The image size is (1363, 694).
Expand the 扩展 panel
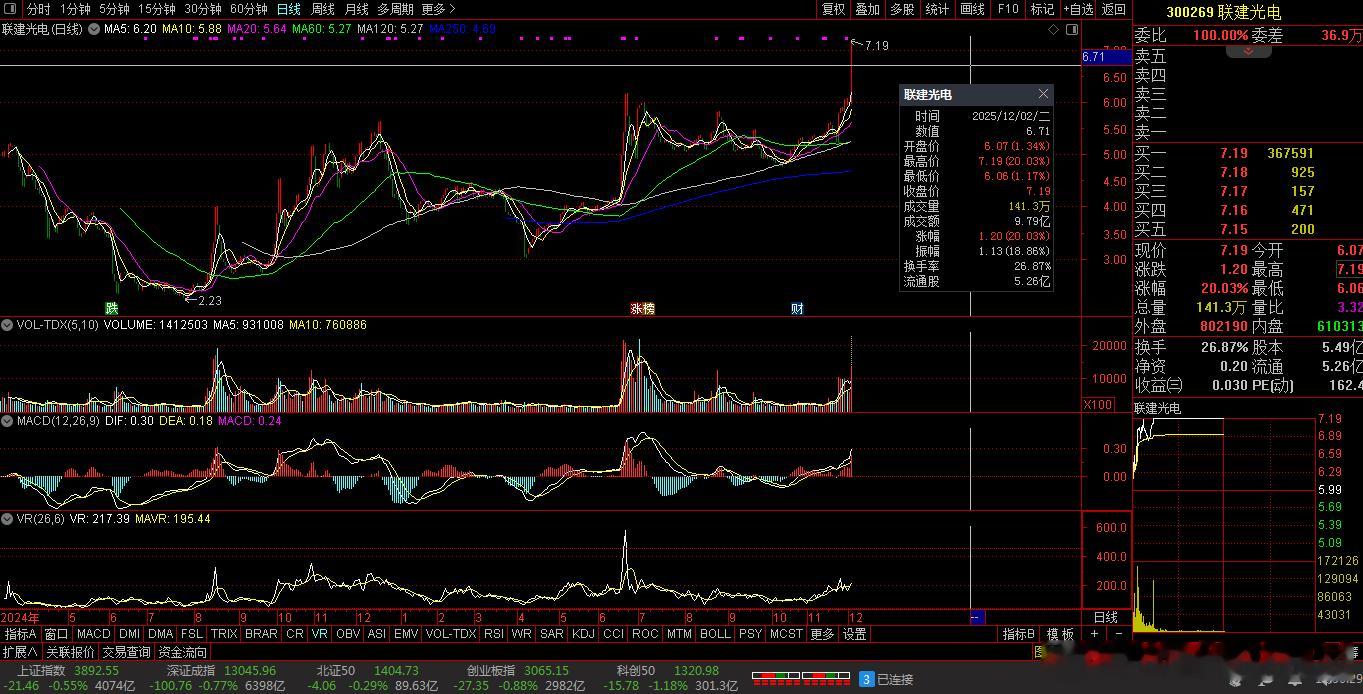click(x=20, y=652)
